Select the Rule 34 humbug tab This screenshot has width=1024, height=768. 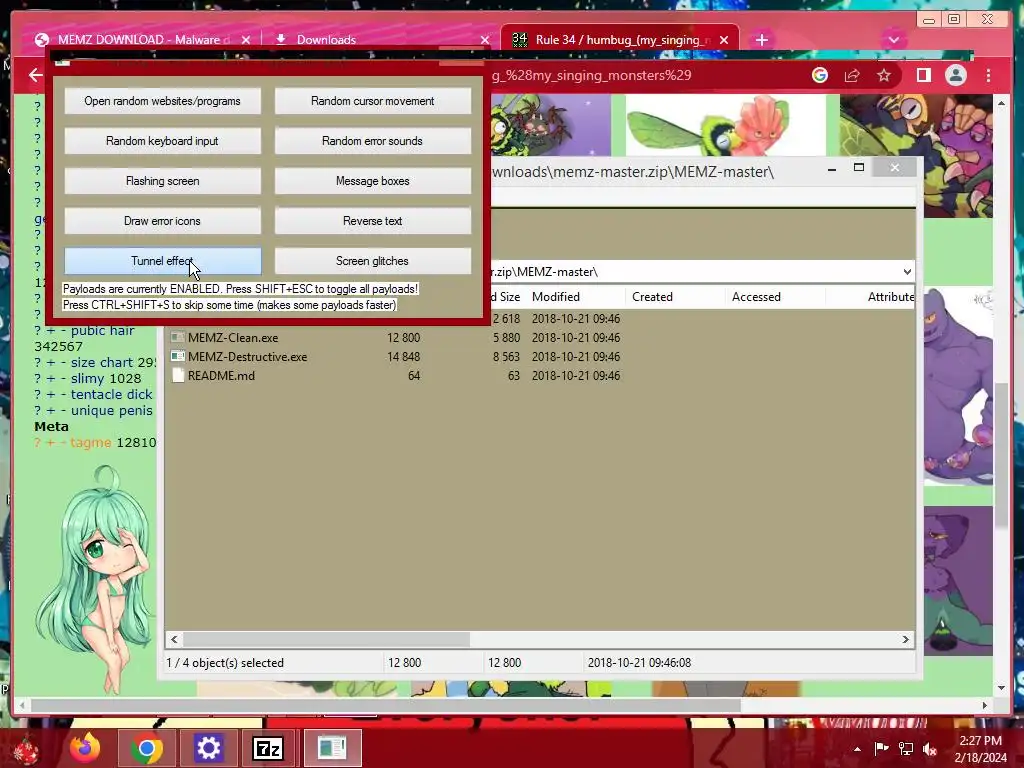click(619, 40)
